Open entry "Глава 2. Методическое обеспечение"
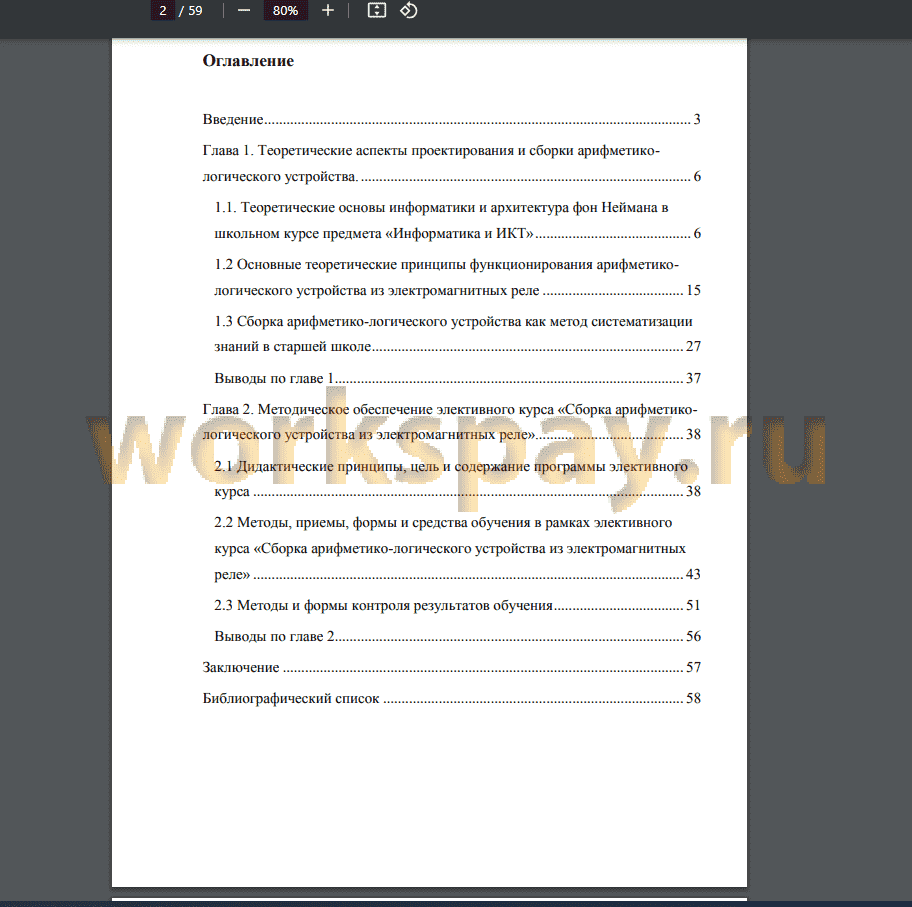The width and height of the screenshot is (912, 907). tap(451, 422)
